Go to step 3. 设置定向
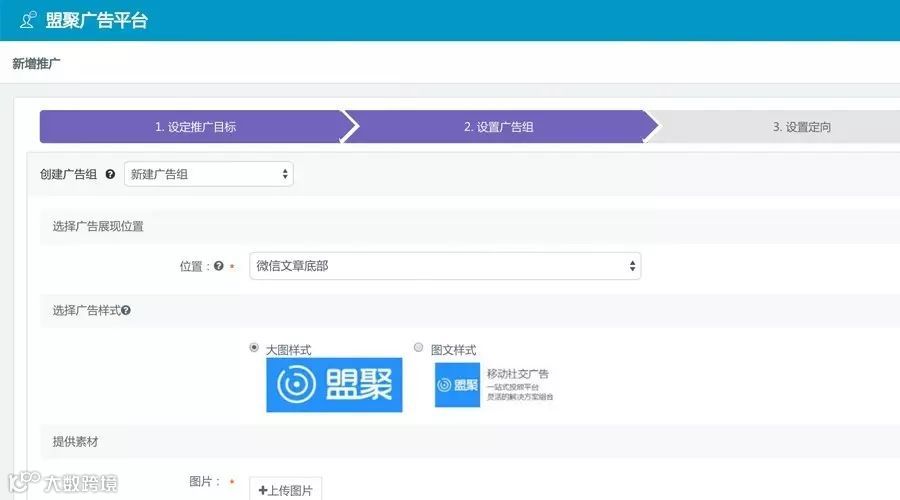The width and height of the screenshot is (900, 500). coord(802,127)
